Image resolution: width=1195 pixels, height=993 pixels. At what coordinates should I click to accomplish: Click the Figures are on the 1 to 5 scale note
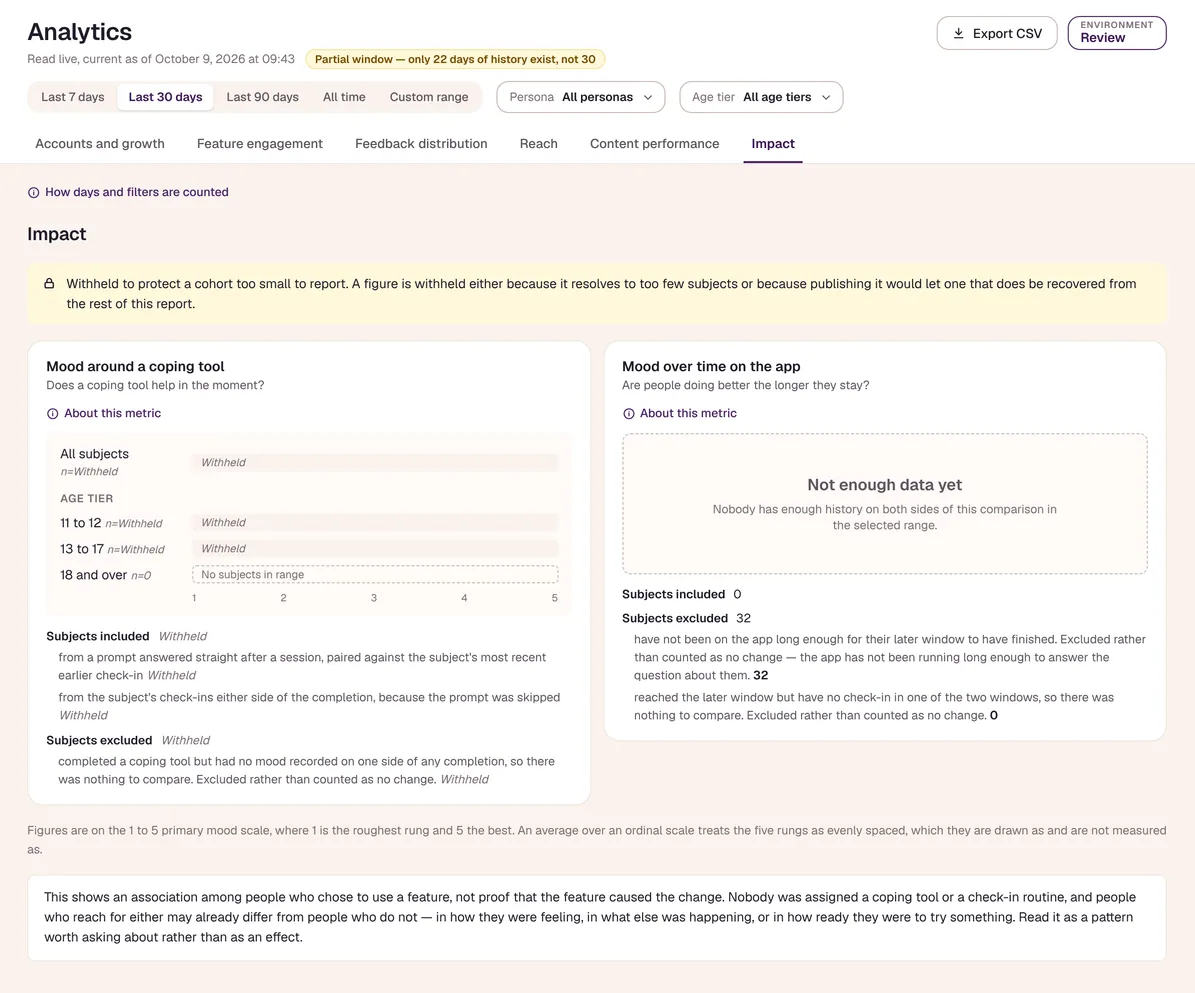tap(597, 840)
